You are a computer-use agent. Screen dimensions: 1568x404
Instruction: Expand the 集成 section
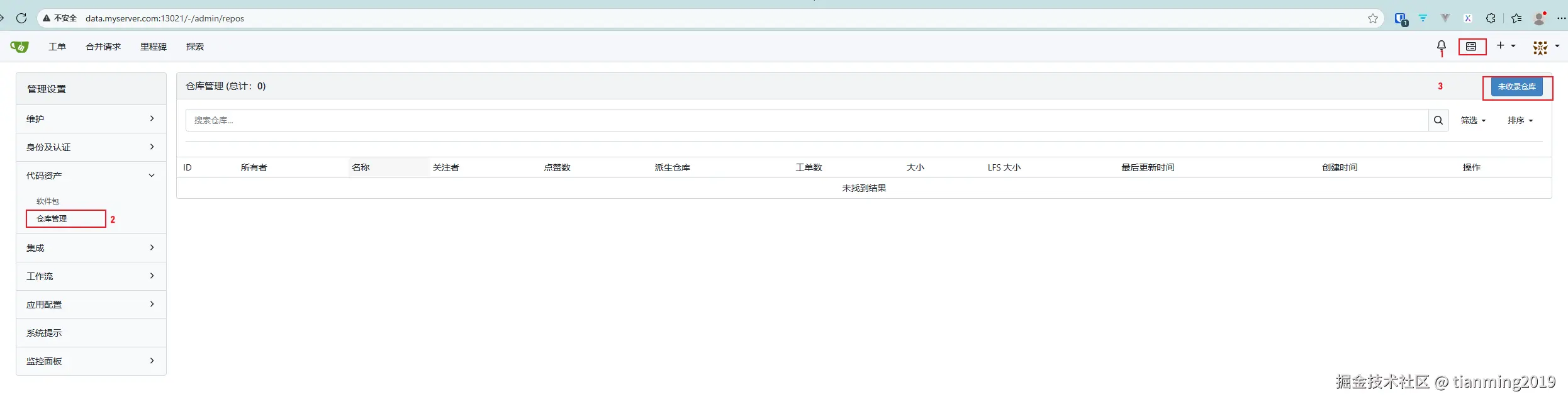(x=91, y=248)
